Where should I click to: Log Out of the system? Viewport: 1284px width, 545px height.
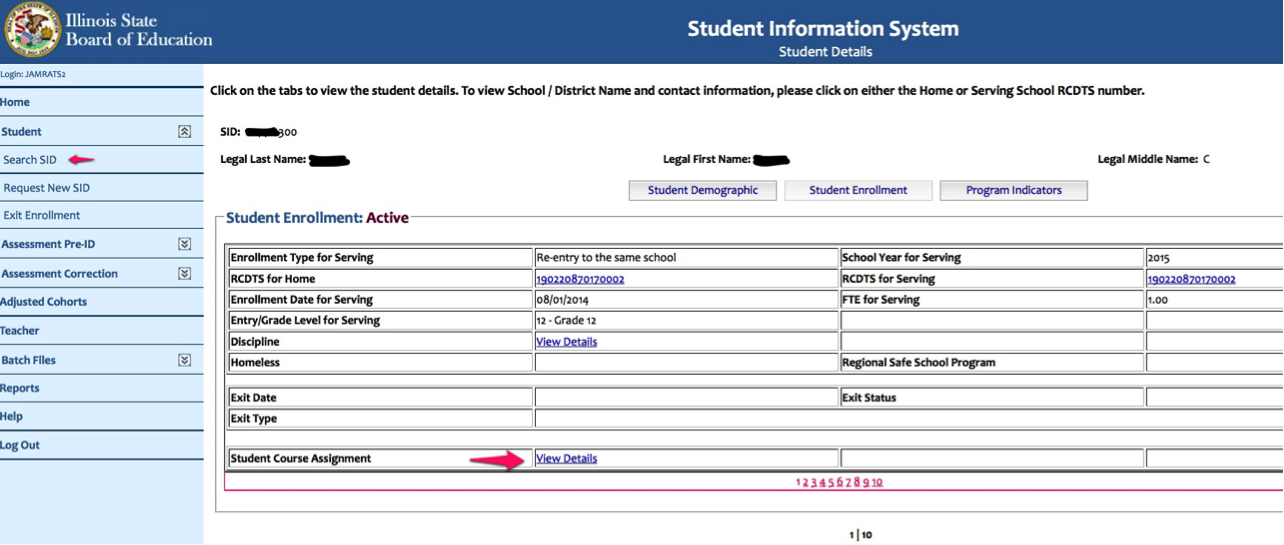(x=20, y=445)
